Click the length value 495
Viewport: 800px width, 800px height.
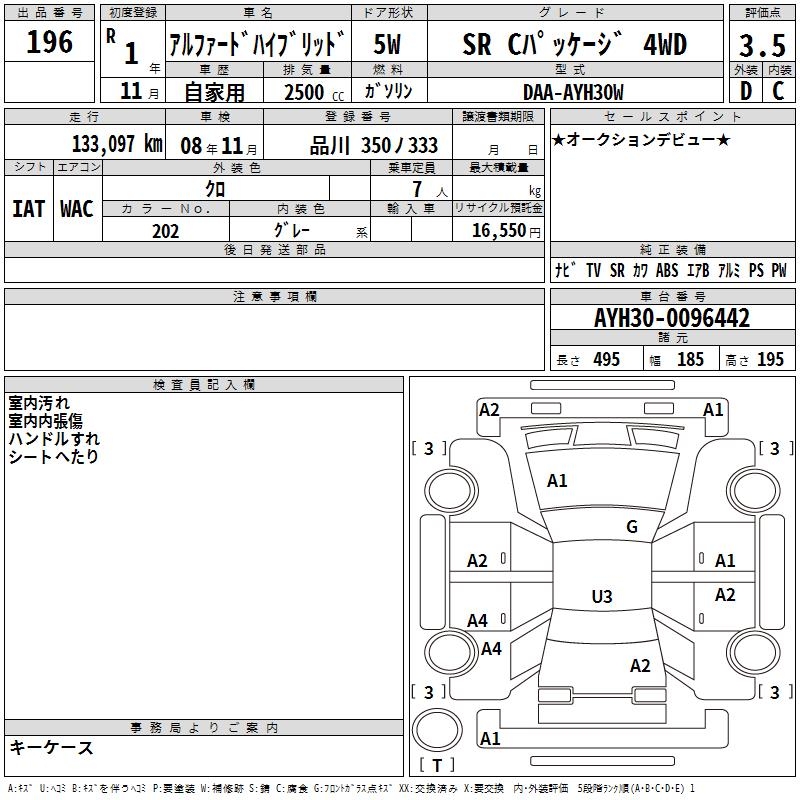(x=606, y=359)
